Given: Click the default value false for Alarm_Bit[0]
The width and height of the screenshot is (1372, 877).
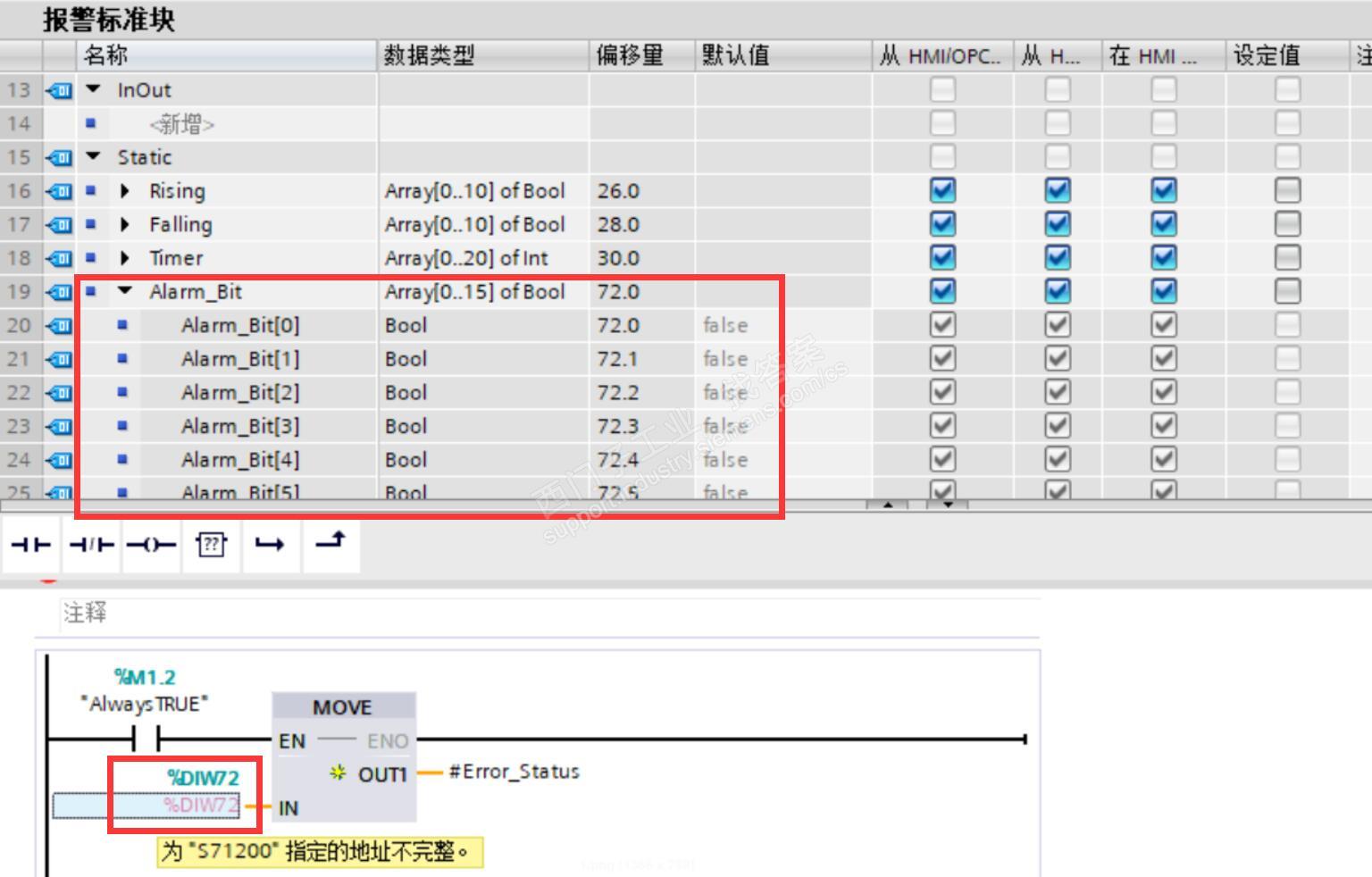Looking at the screenshot, I should point(725,325).
